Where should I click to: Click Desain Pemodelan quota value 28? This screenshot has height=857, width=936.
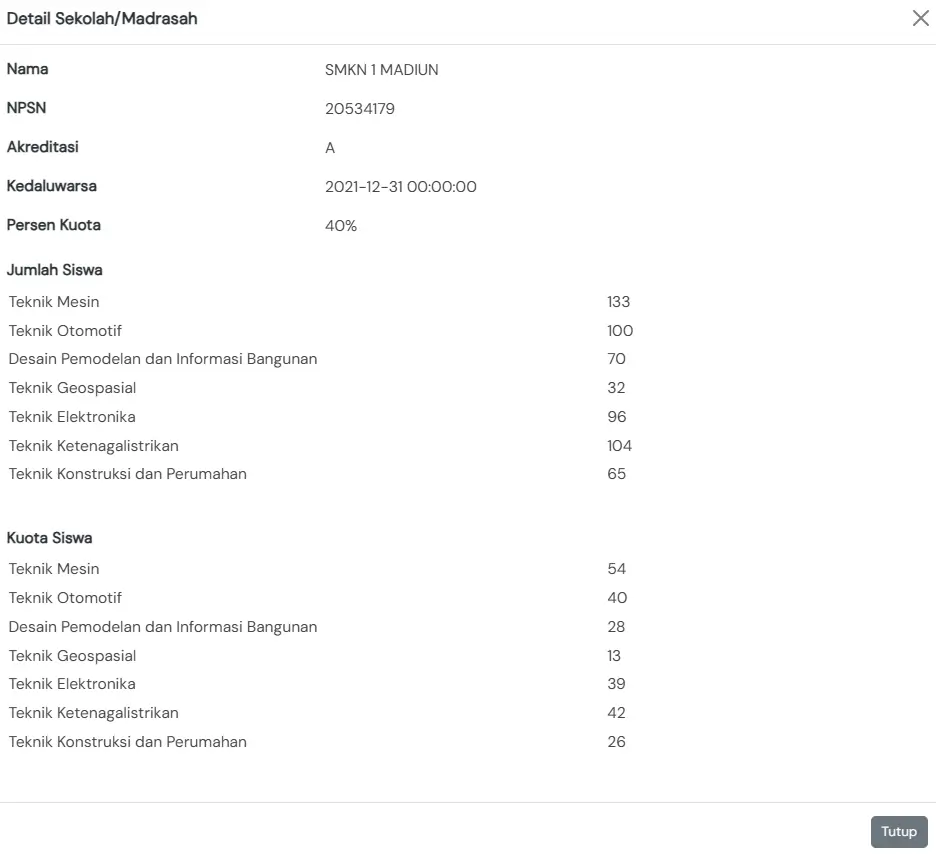pos(616,627)
